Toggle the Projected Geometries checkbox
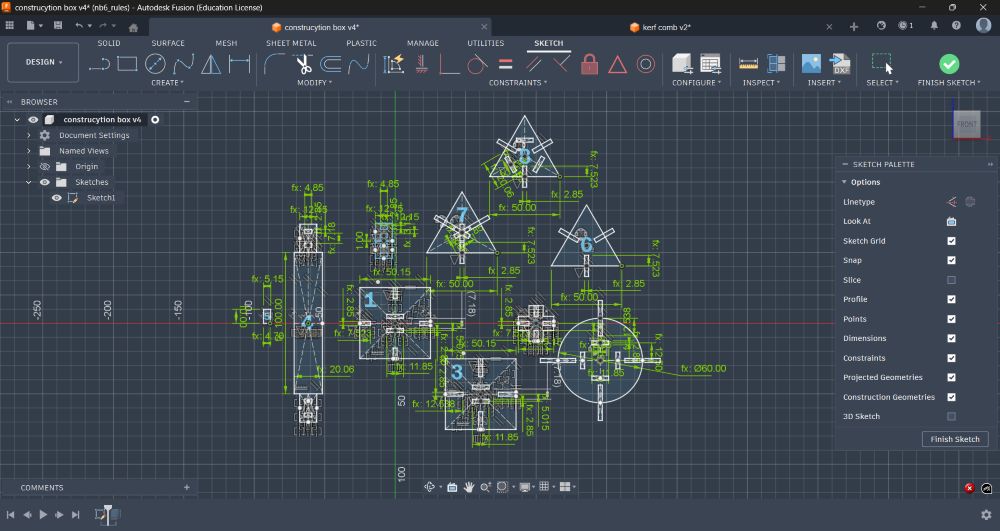The width and height of the screenshot is (1000, 531). 951,377
